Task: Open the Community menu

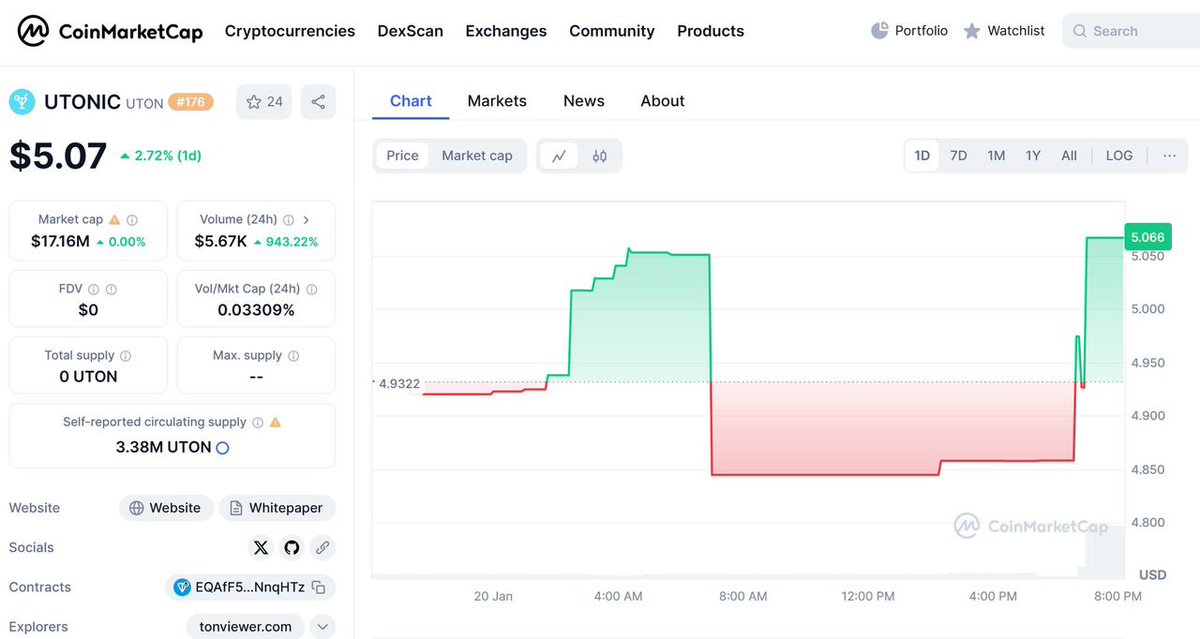Action: pyautogui.click(x=612, y=31)
